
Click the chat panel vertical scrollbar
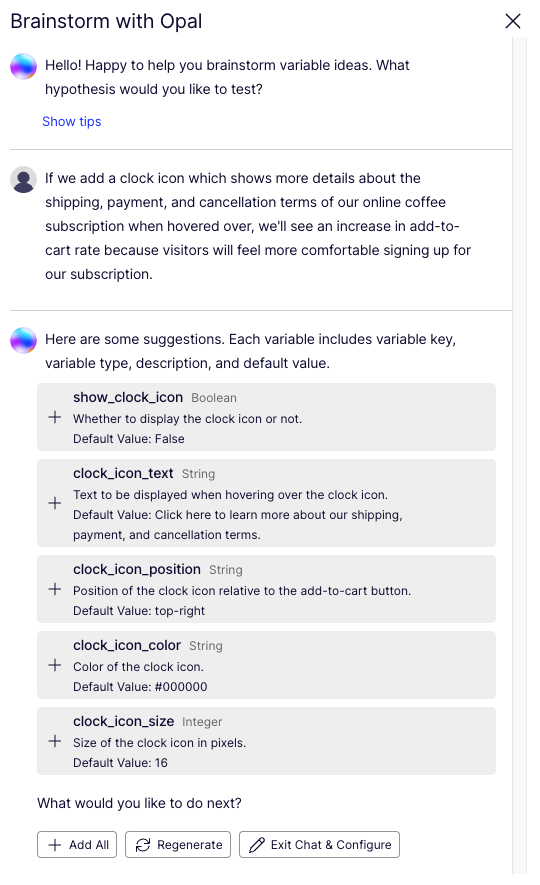click(519, 455)
